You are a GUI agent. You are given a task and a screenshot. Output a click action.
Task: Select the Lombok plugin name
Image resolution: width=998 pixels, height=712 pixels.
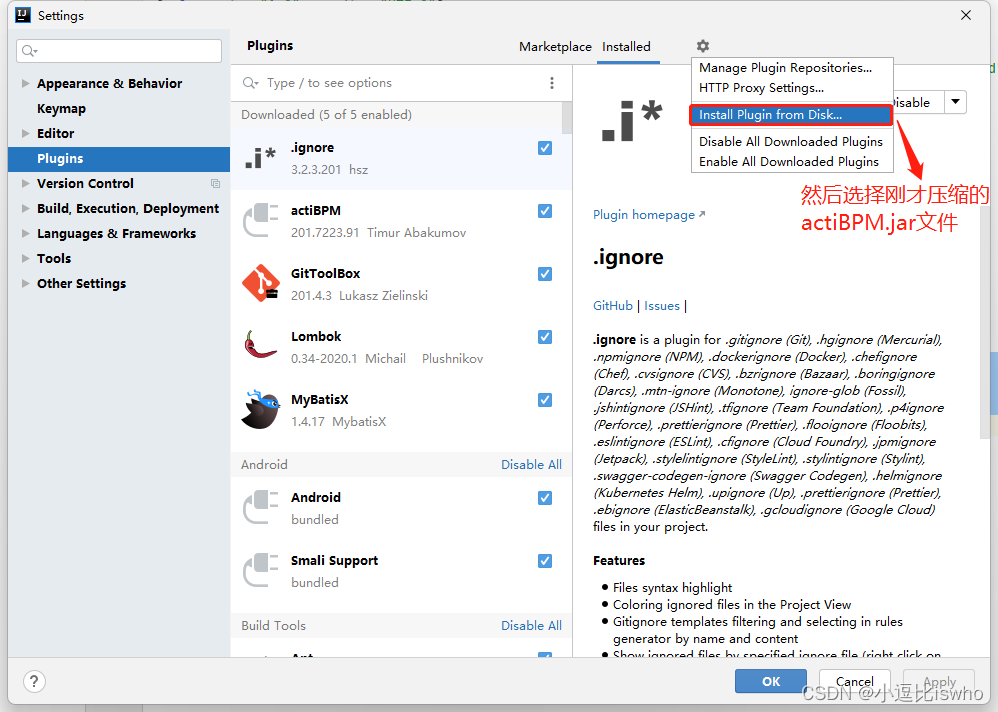point(316,336)
